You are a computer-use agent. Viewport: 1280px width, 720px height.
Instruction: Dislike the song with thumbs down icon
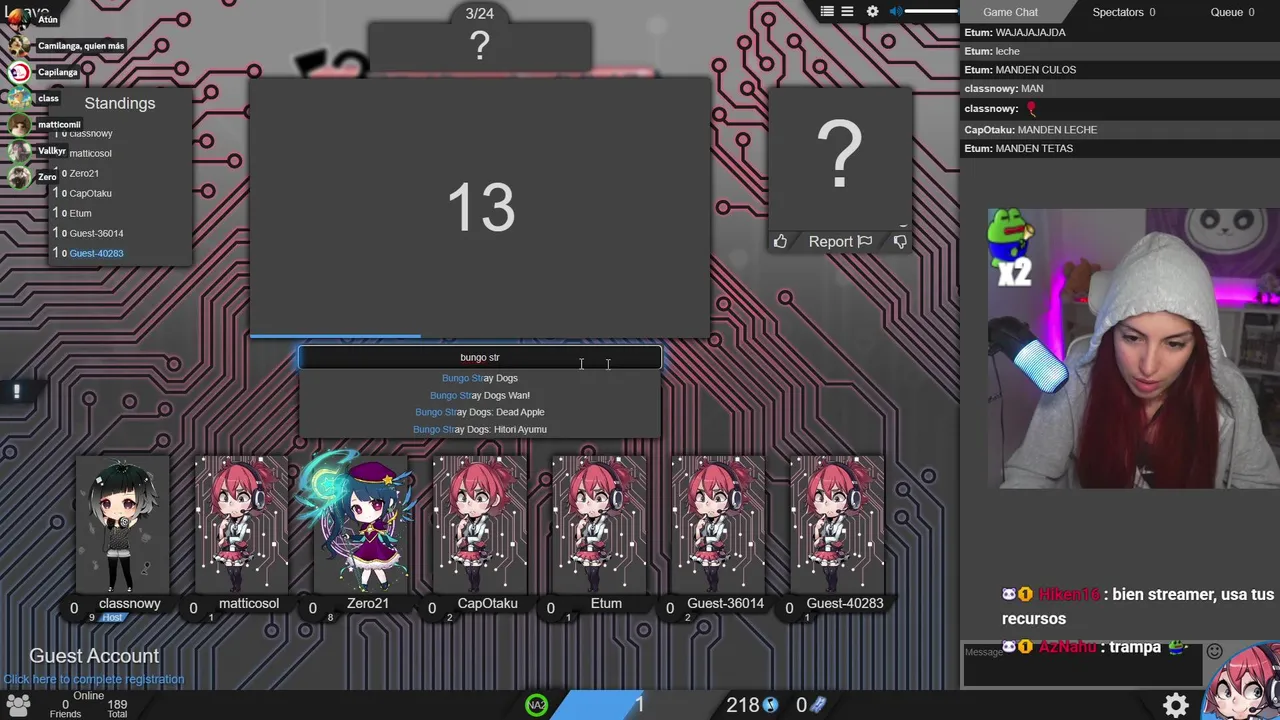(x=900, y=241)
